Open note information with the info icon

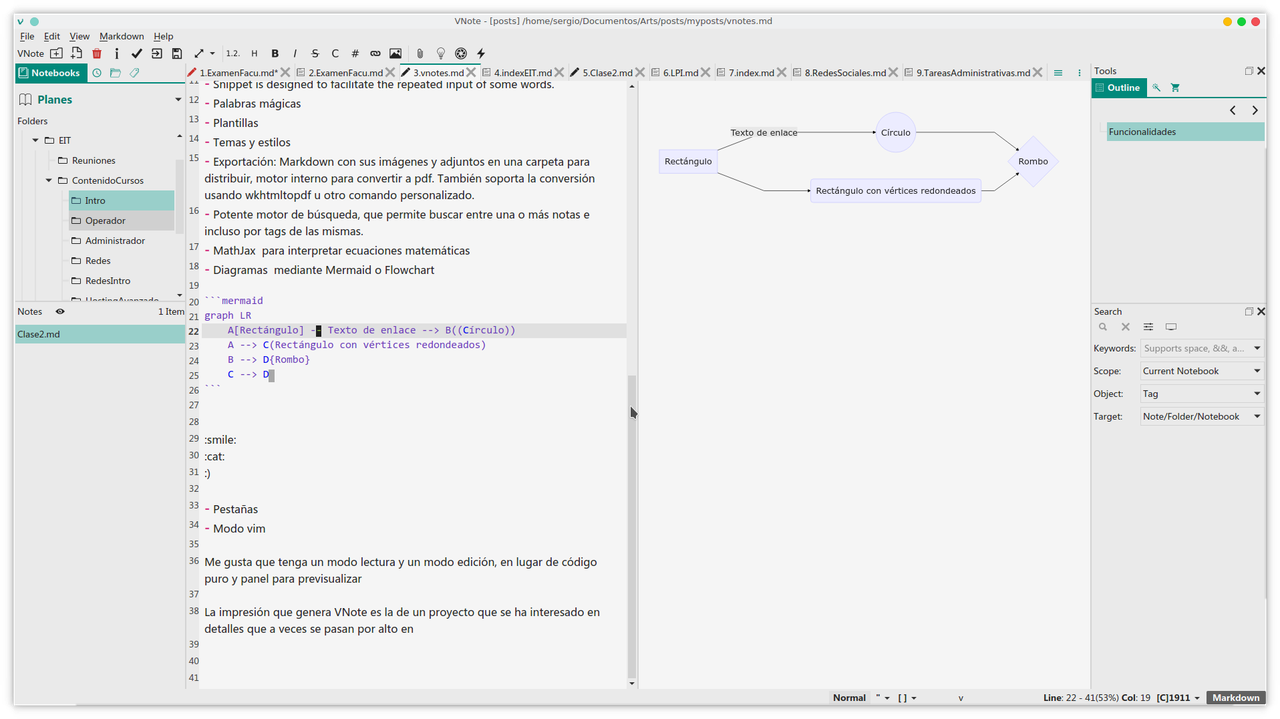point(117,53)
